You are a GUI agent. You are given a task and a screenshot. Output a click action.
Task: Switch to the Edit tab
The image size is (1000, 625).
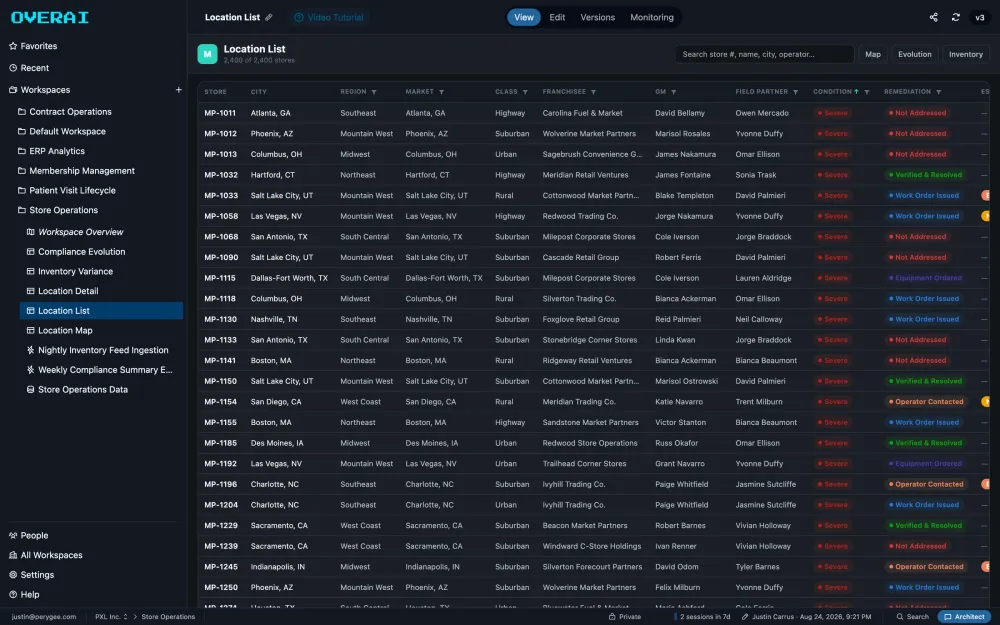557,17
